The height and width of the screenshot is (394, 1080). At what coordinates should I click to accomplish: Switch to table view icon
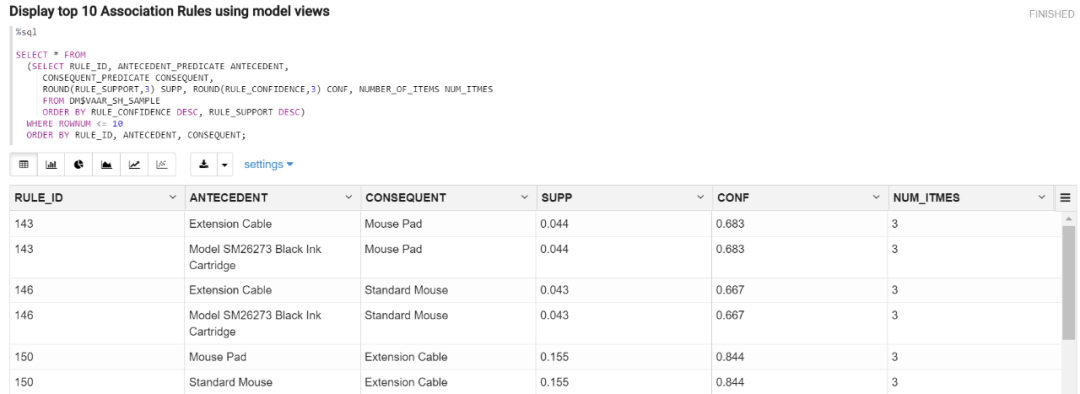point(23,165)
